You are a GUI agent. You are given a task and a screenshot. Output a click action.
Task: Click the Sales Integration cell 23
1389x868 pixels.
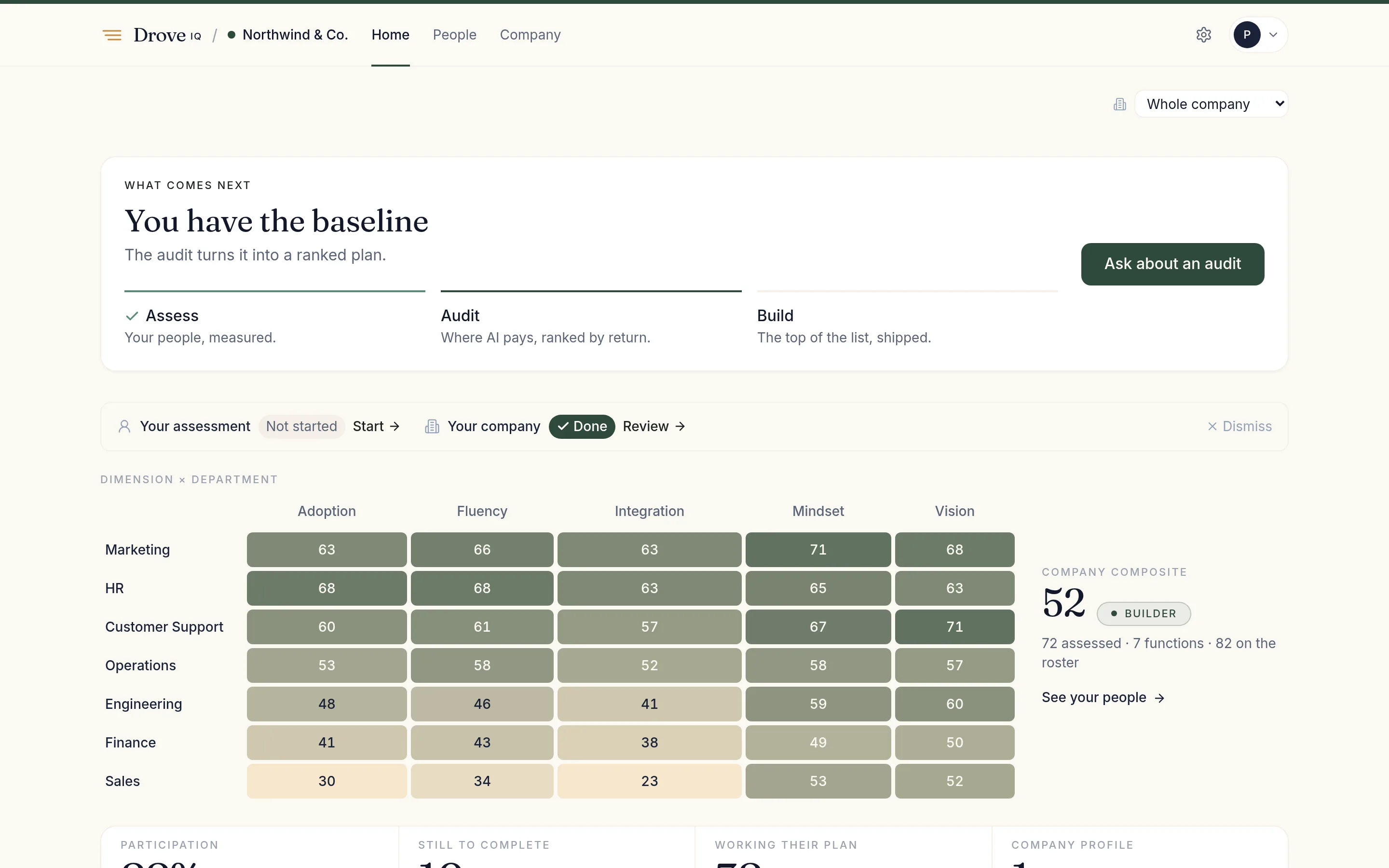pyautogui.click(x=649, y=781)
